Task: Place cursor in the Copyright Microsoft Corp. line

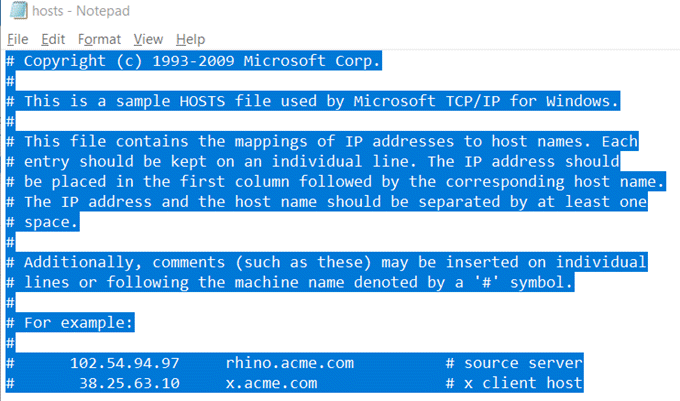Action: [200, 61]
